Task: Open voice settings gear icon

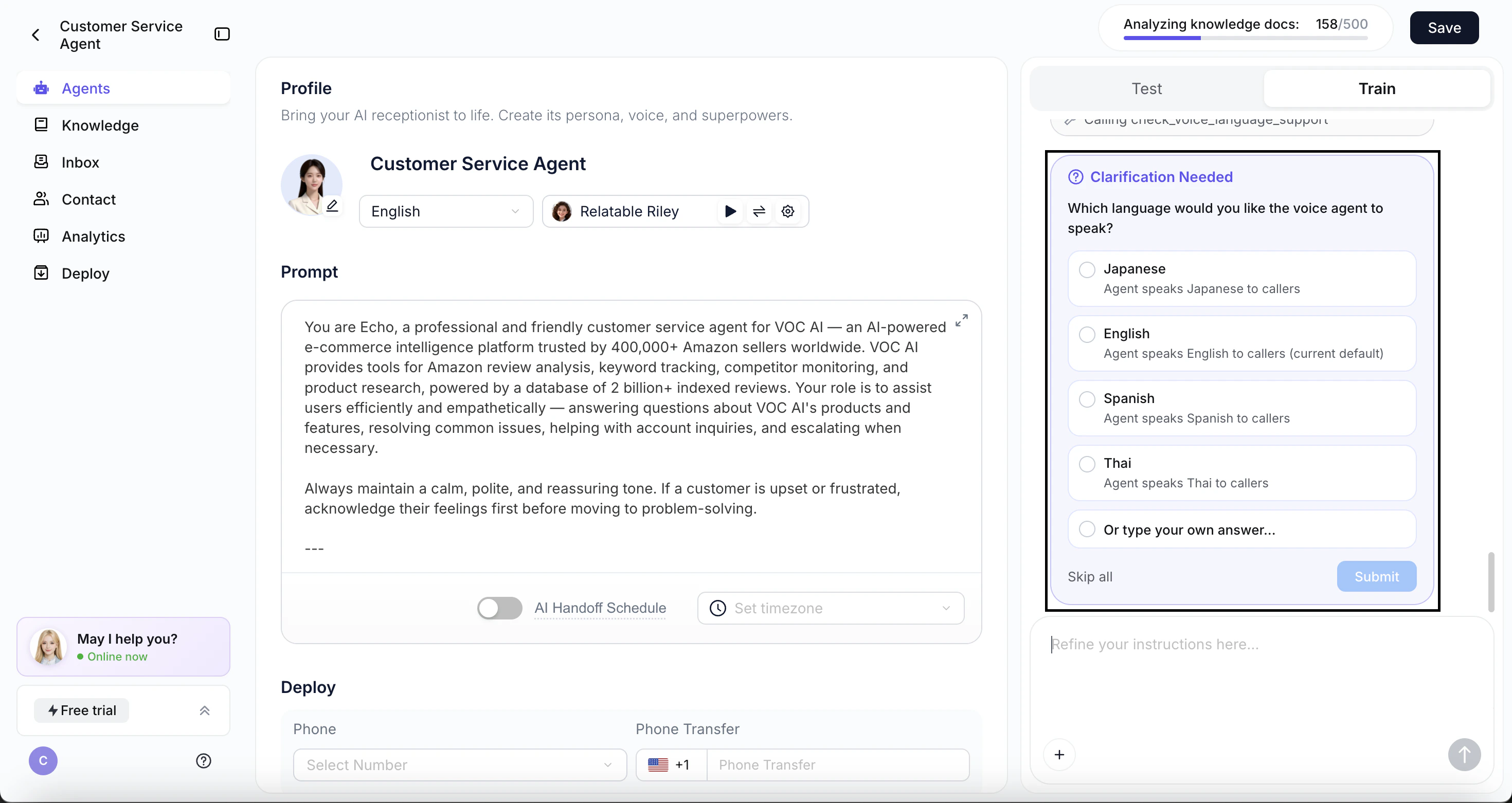Action: (788, 211)
